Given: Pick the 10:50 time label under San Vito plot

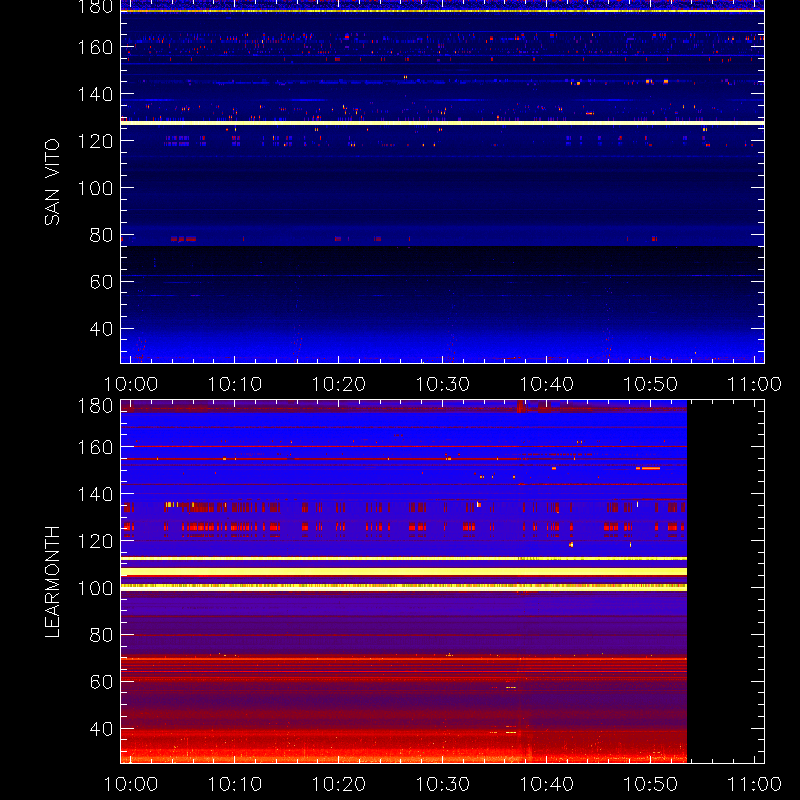Looking at the screenshot, I should click(651, 384).
